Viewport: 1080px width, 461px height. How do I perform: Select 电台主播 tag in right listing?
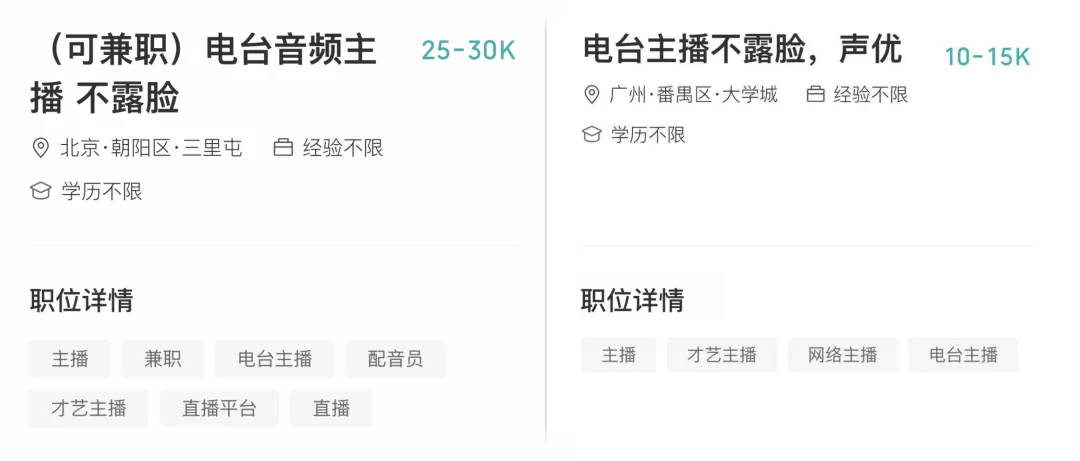point(963,355)
